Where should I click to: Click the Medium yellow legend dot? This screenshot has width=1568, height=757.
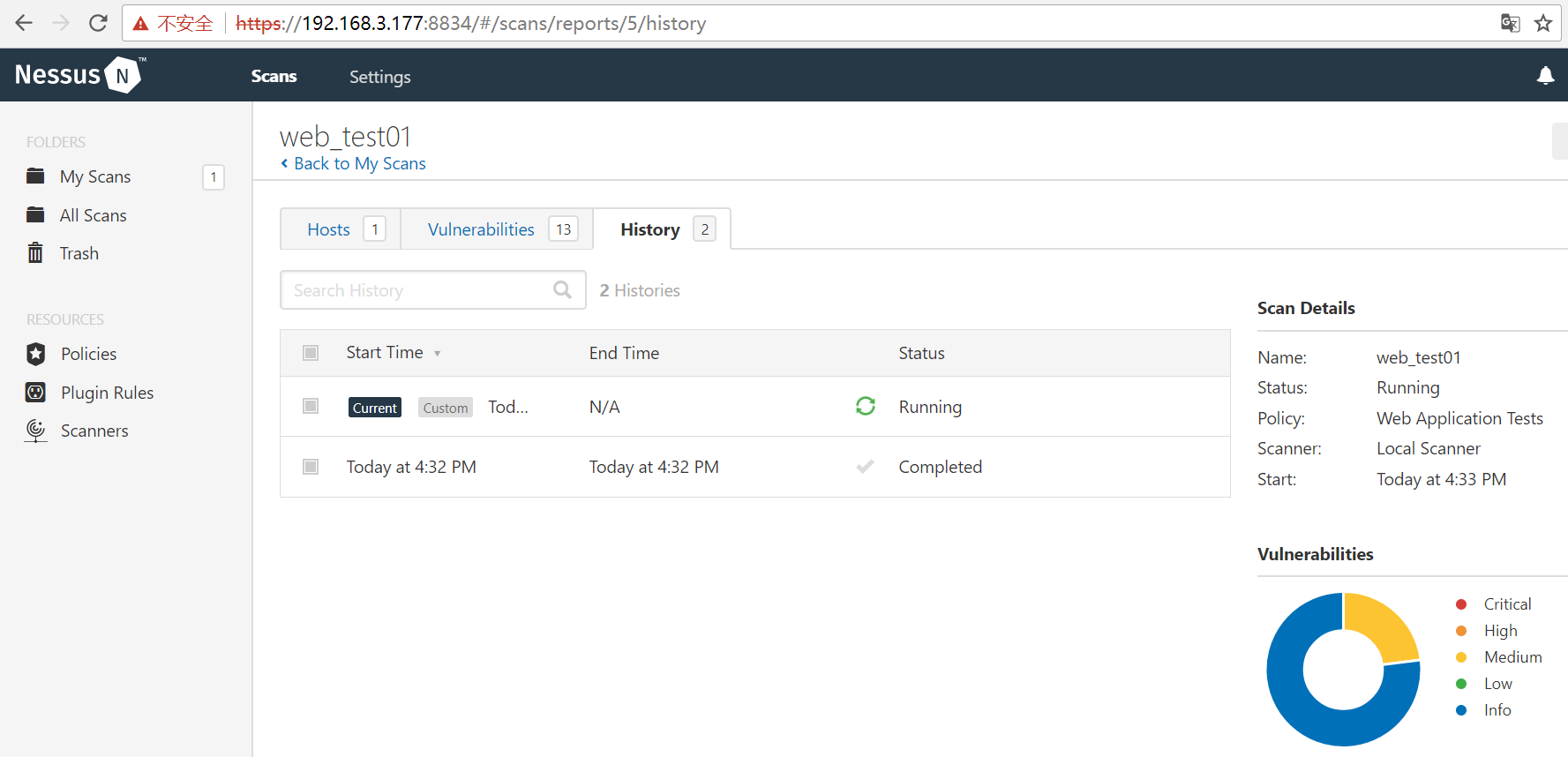1461,657
